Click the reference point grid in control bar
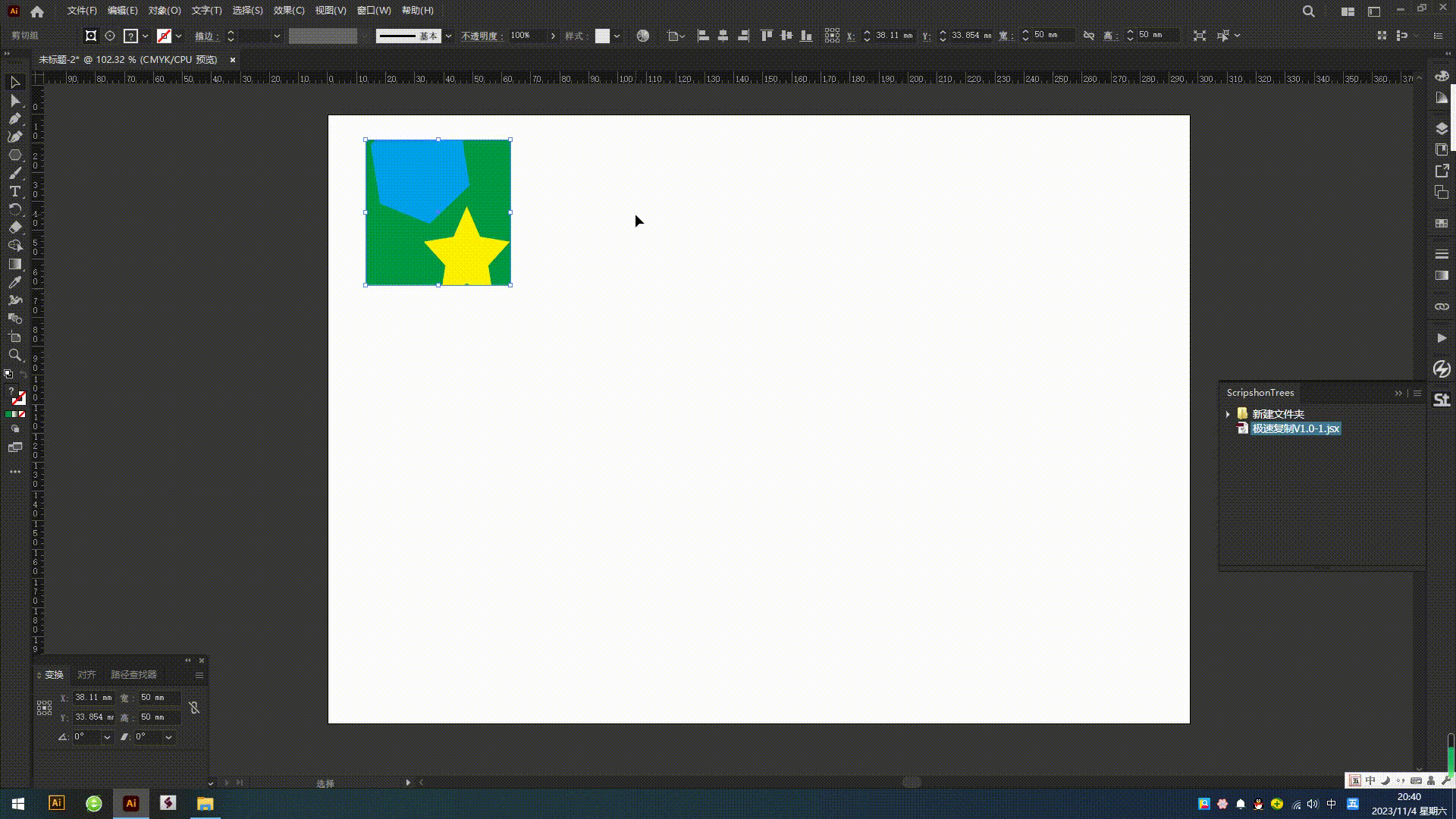This screenshot has height=819, width=1456. tap(832, 36)
